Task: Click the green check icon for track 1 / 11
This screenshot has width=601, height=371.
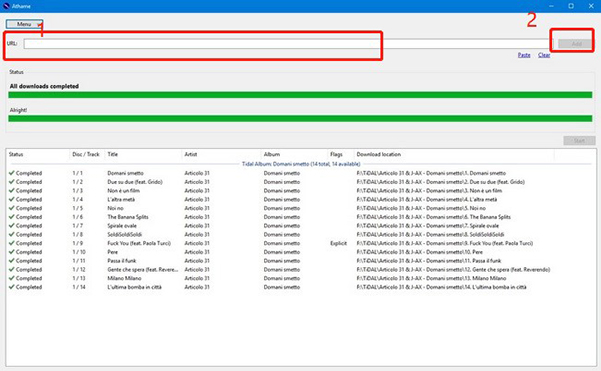Action: (x=11, y=261)
